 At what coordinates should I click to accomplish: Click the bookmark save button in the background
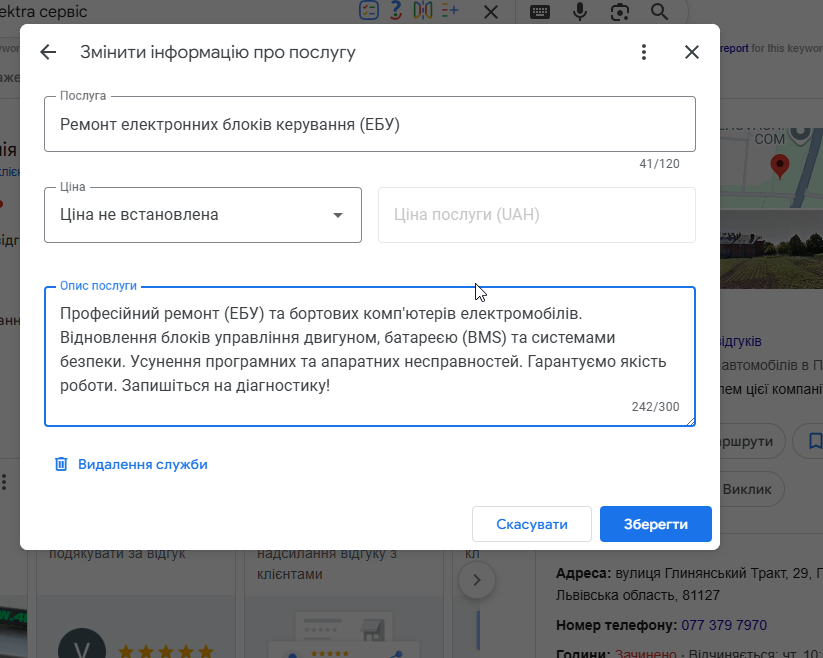click(814, 441)
